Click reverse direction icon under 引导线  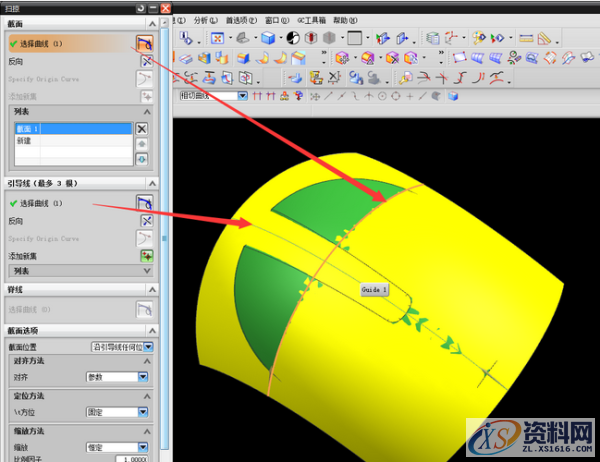145,221
